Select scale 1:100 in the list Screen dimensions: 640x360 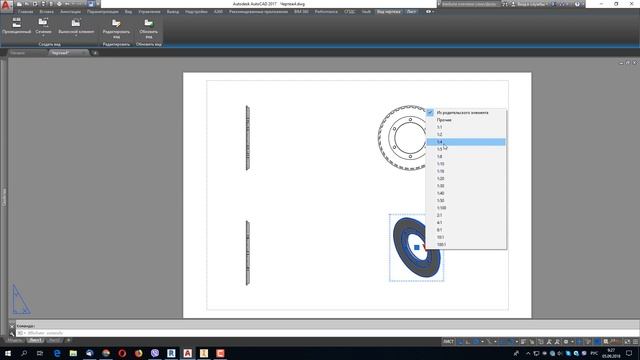click(466, 208)
